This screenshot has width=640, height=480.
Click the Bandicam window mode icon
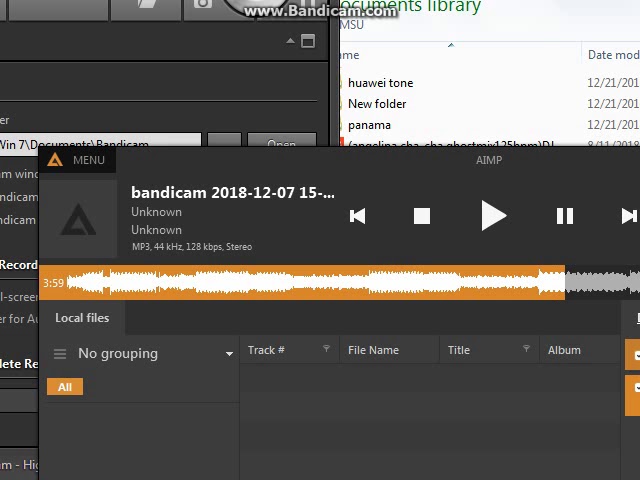308,41
